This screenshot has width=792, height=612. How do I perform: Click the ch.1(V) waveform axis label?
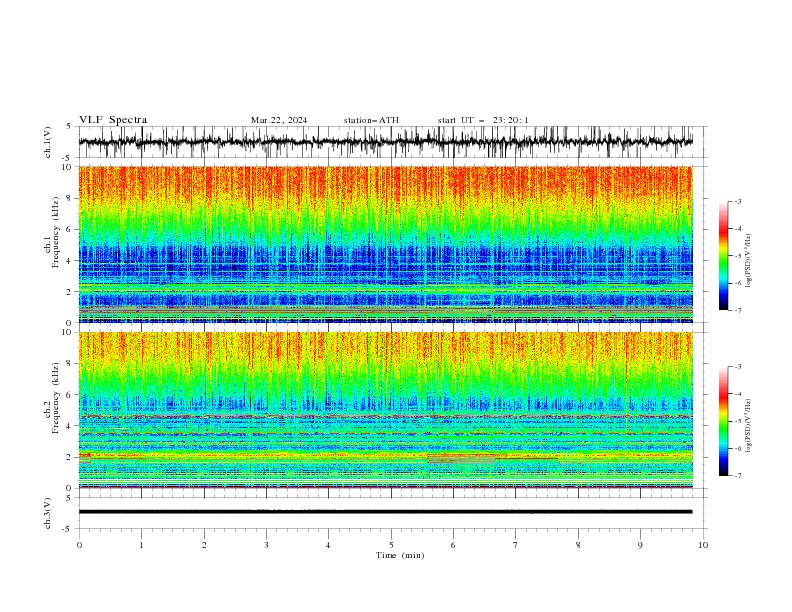(x=48, y=142)
